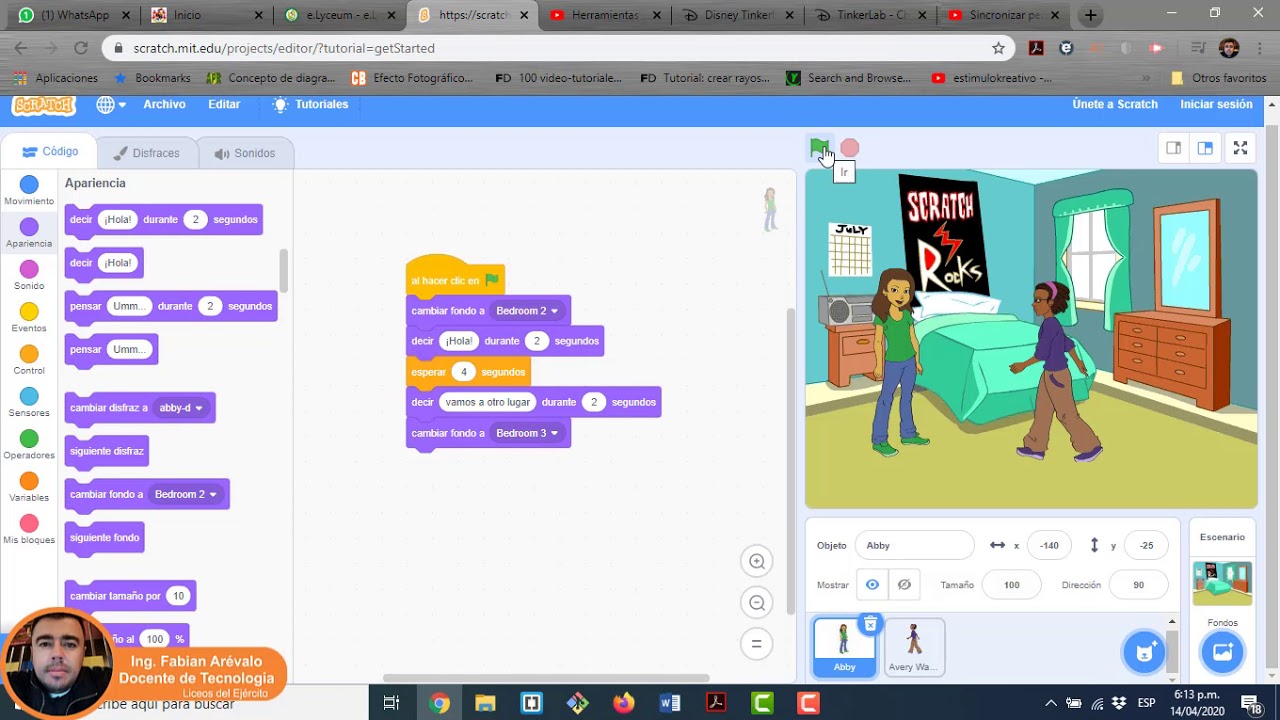This screenshot has width=1280, height=720.
Task: Select Operadores block category
Action: (x=29, y=445)
